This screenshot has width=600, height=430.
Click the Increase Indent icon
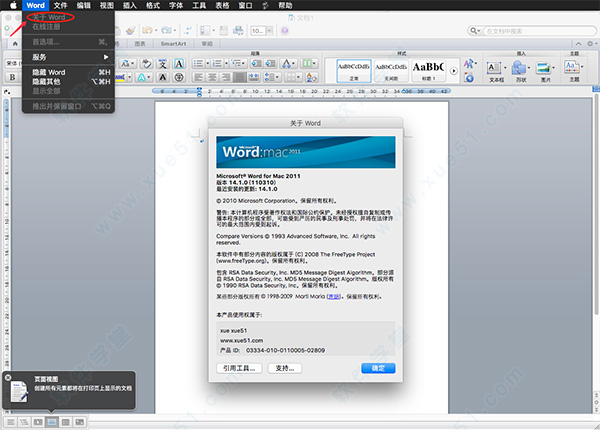pos(271,64)
